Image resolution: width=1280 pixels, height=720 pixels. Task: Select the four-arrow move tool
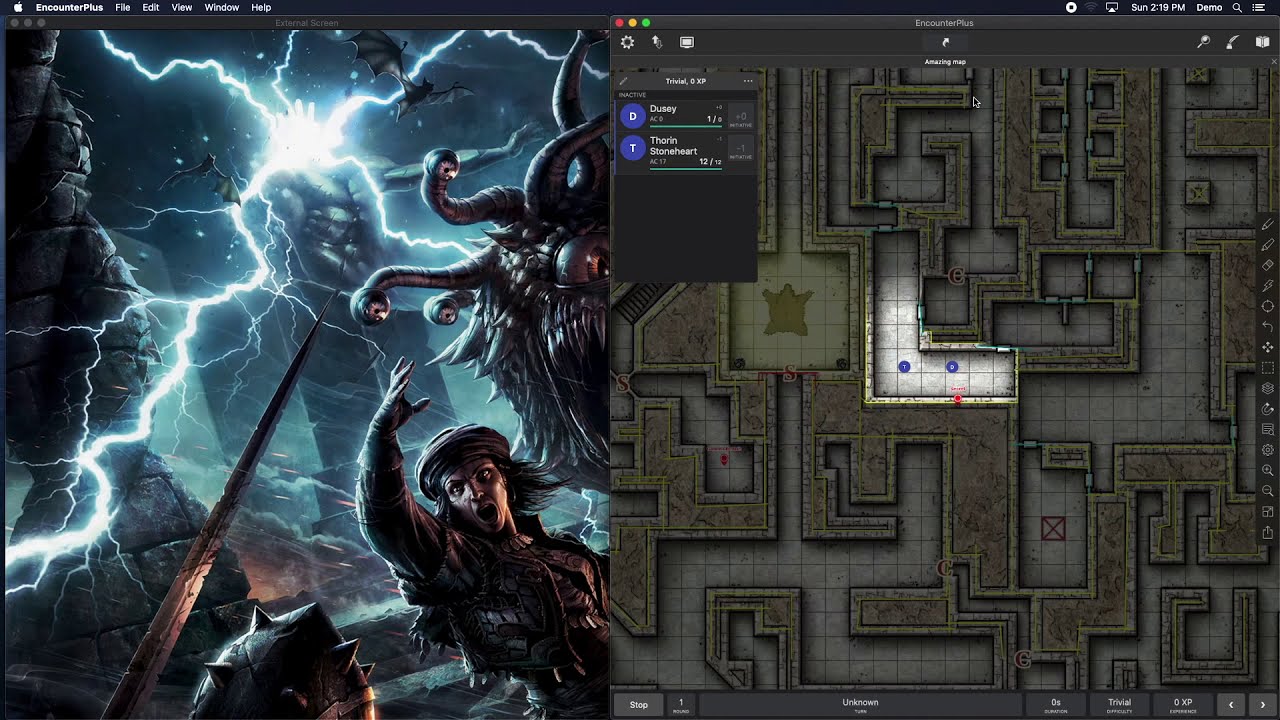pos(1268,347)
